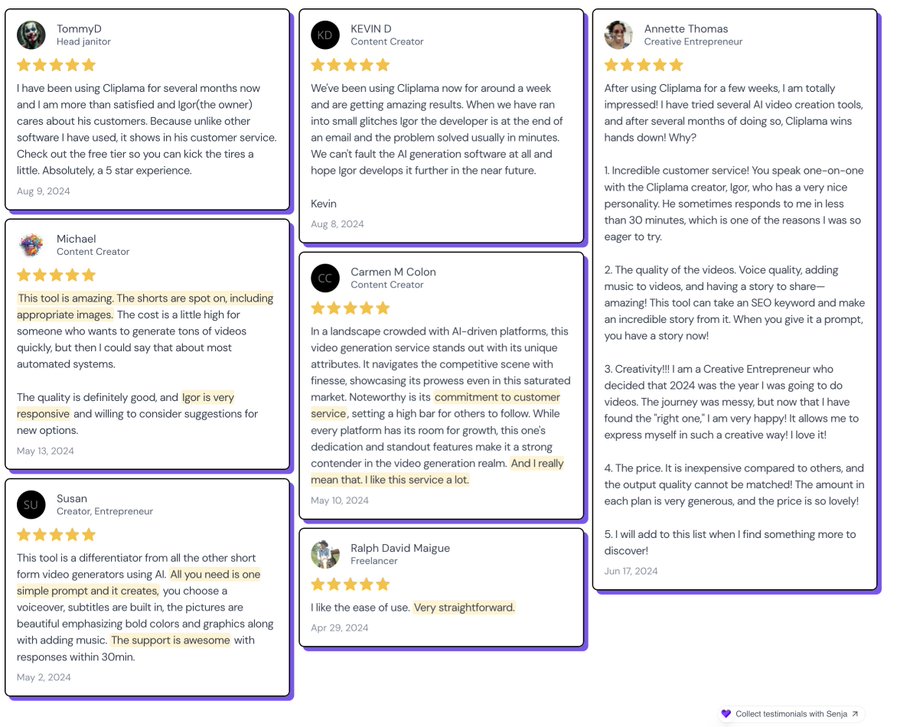Click the Aug 9, 2024 review date
This screenshot has width=900, height=727.
tap(43, 191)
